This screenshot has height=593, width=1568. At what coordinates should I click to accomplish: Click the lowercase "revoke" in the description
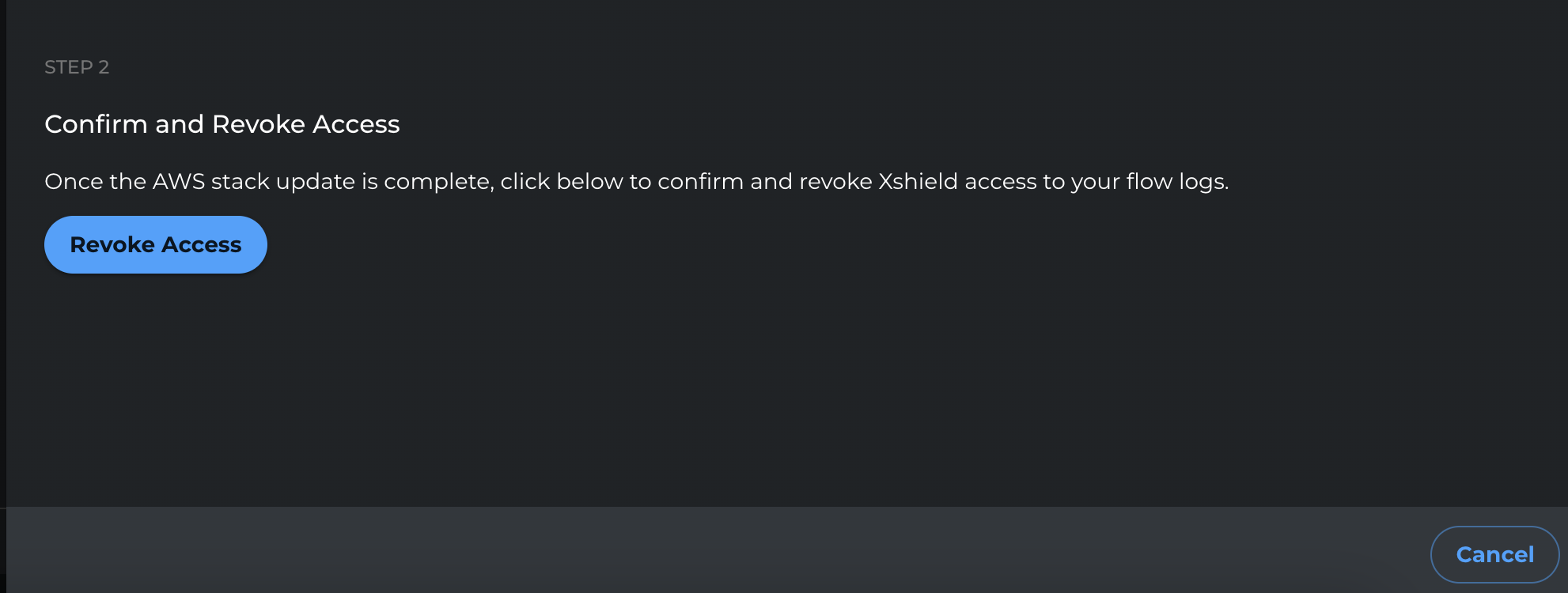tap(835, 182)
